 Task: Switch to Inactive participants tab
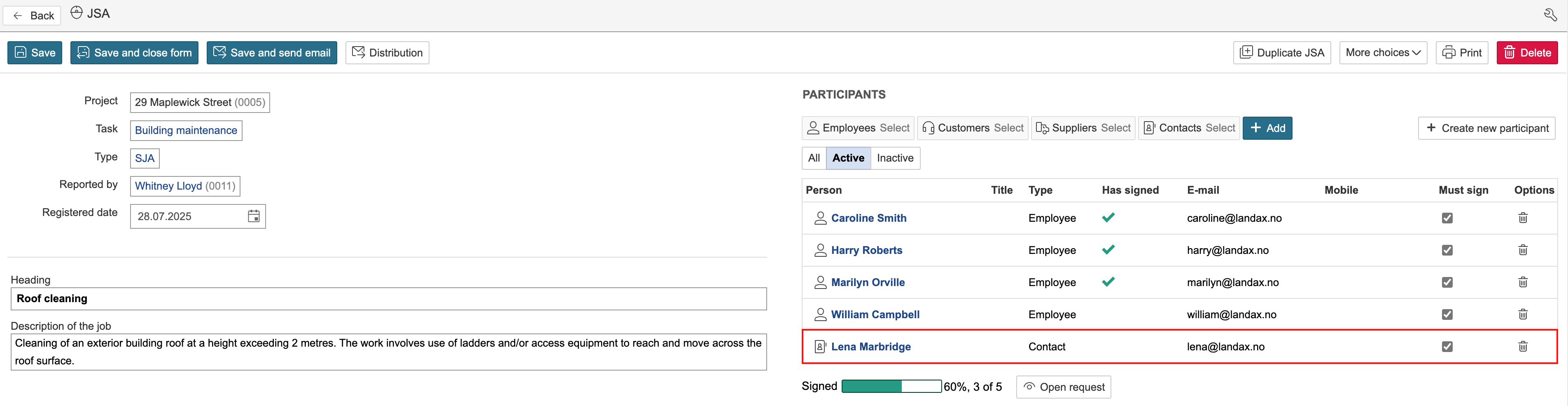tap(895, 159)
